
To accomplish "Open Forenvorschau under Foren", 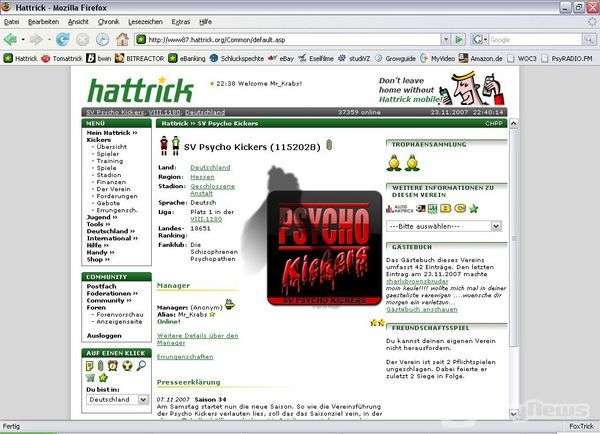I will pos(120,315).
